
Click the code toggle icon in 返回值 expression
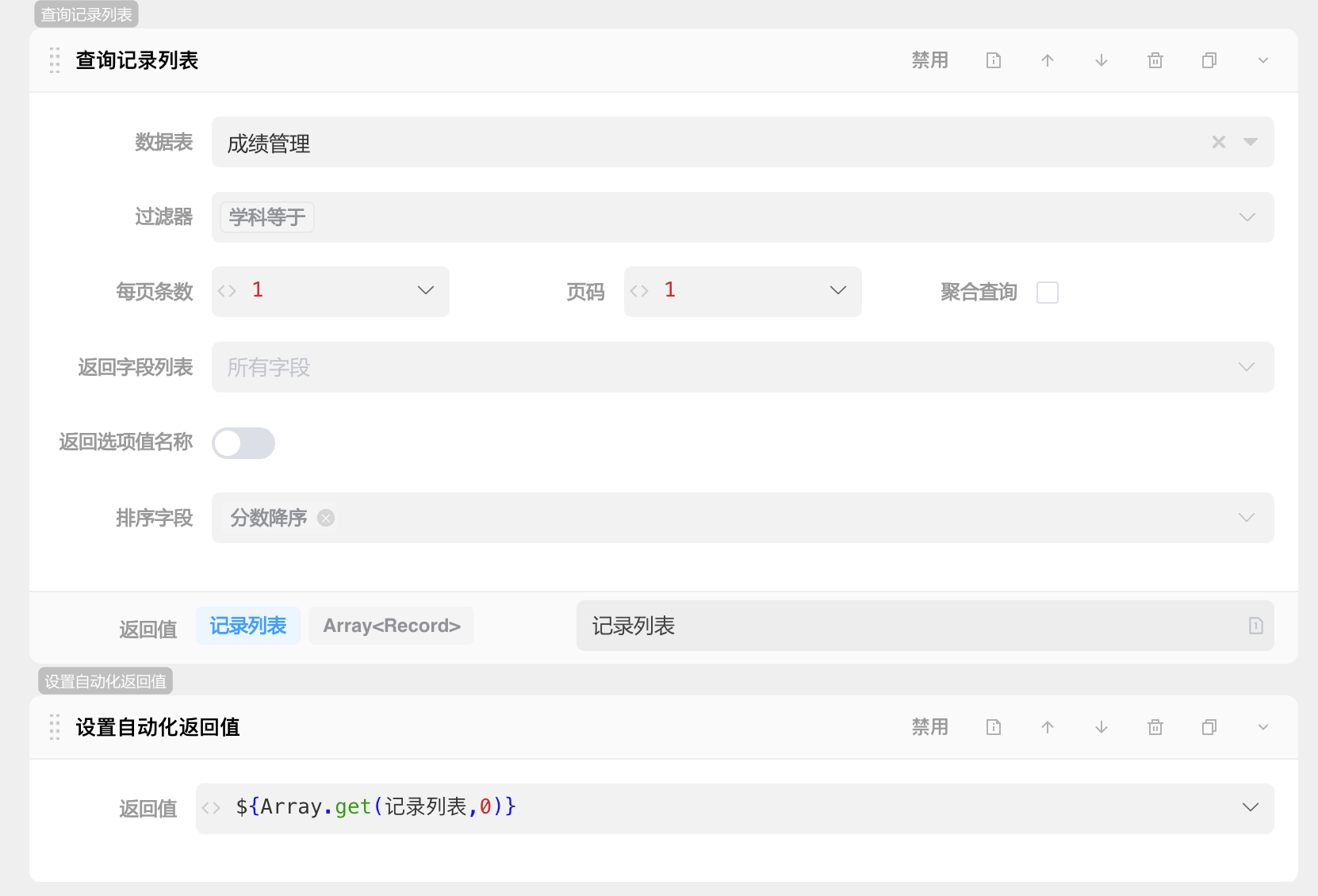click(211, 807)
